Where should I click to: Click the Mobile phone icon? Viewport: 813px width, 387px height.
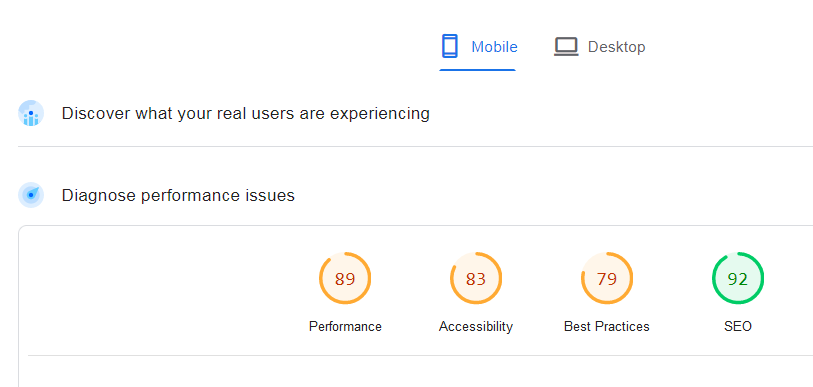(x=450, y=46)
